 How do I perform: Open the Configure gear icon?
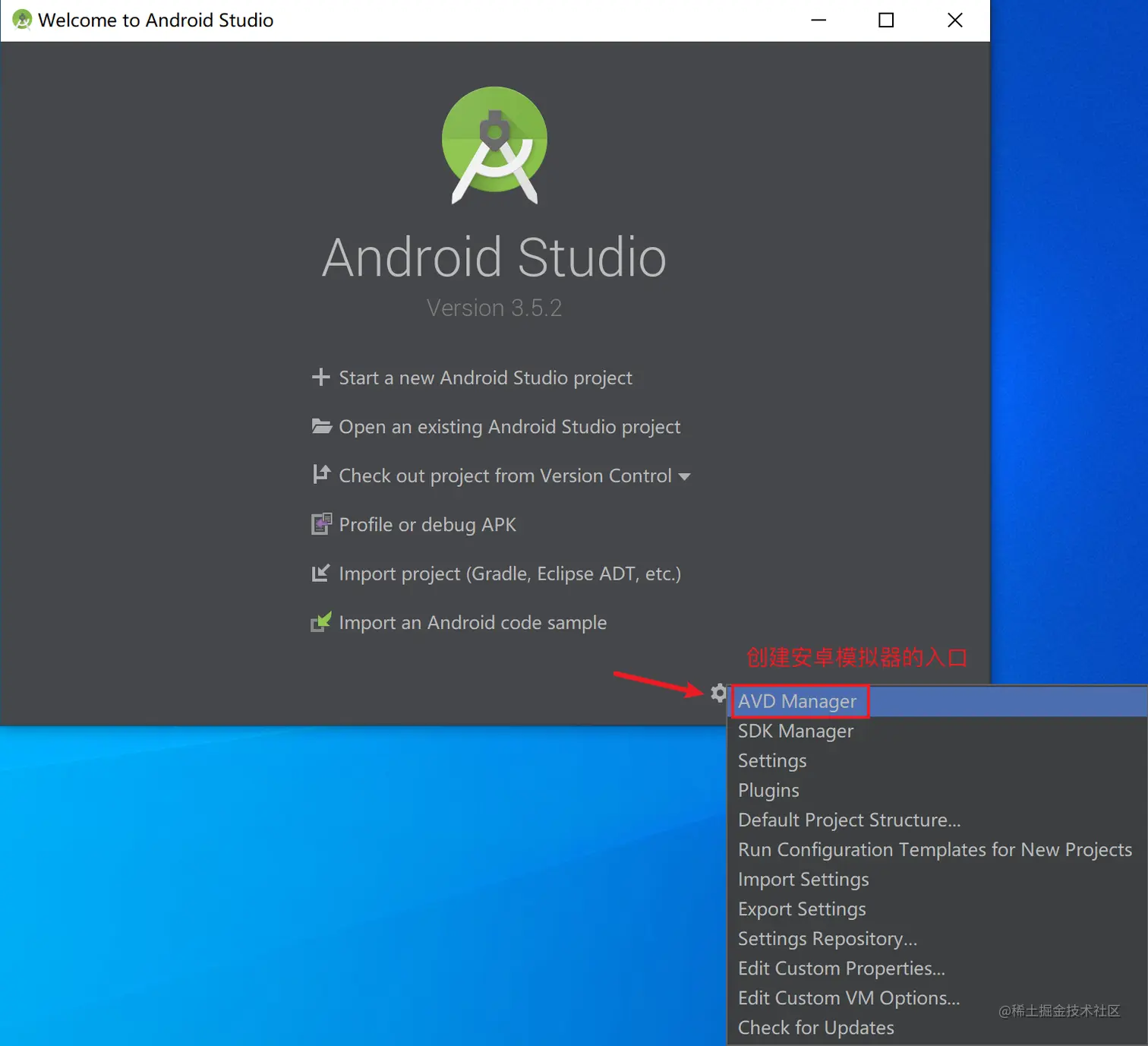pos(718,692)
